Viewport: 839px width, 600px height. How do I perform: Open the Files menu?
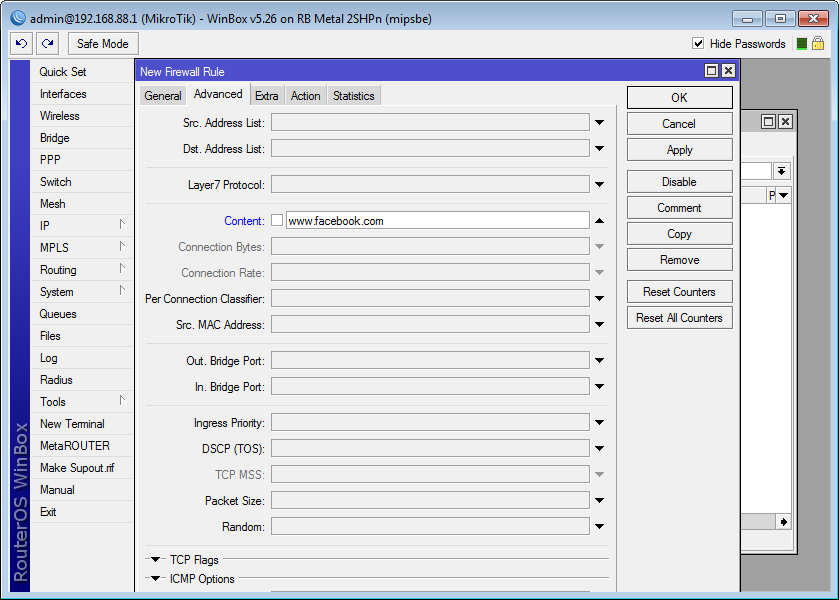(x=82, y=336)
